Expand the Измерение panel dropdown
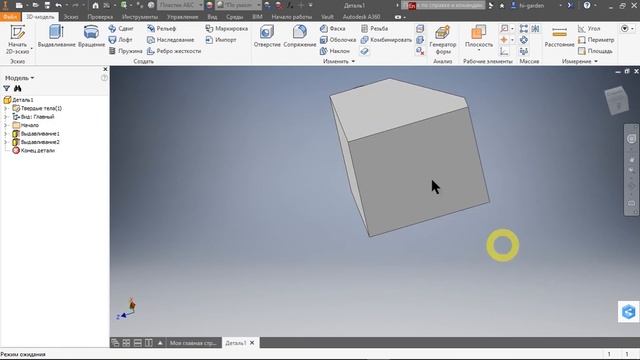The height and width of the screenshot is (360, 640). [580, 61]
